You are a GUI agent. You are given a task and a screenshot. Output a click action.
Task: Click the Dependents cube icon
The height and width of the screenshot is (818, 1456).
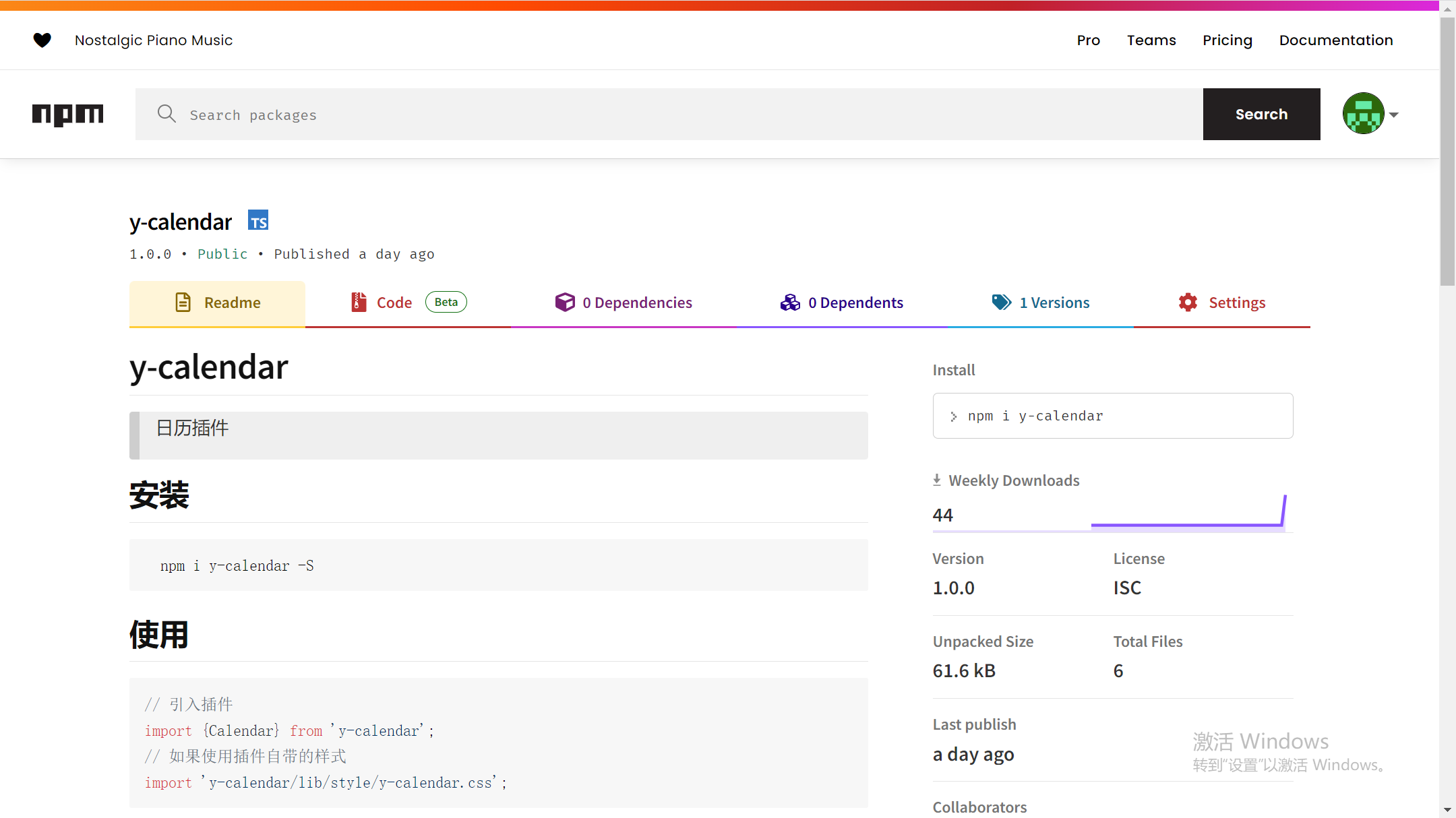click(x=790, y=301)
